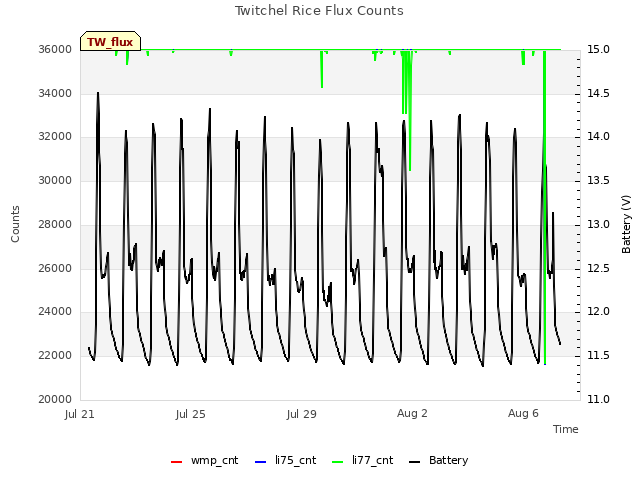Click the 22000 Counts axis tick label

click(55, 356)
